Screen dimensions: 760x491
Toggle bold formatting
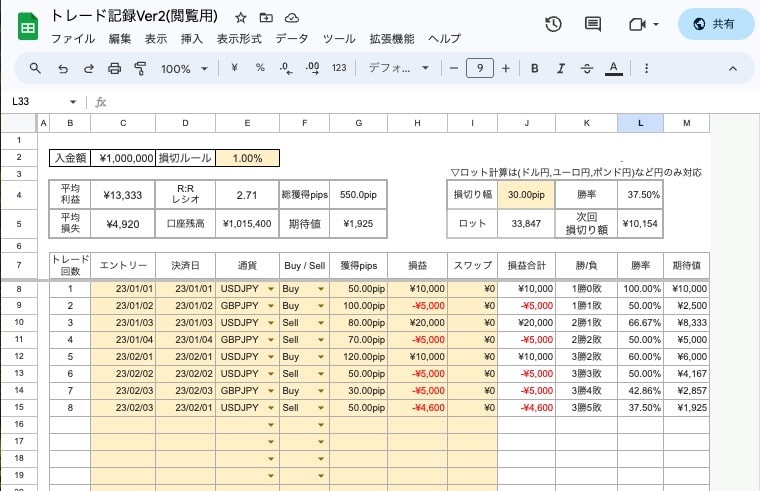coord(535,68)
